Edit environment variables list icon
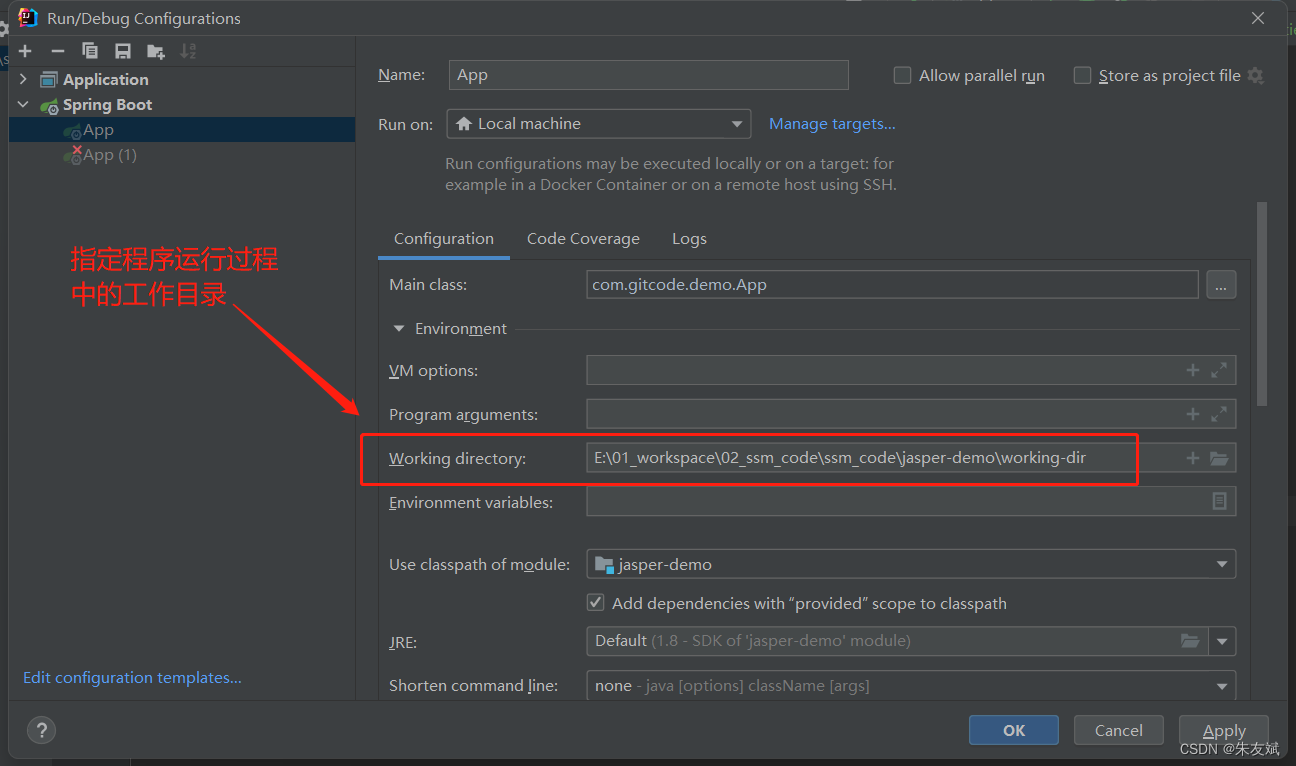1296x766 pixels. [x=1219, y=502]
